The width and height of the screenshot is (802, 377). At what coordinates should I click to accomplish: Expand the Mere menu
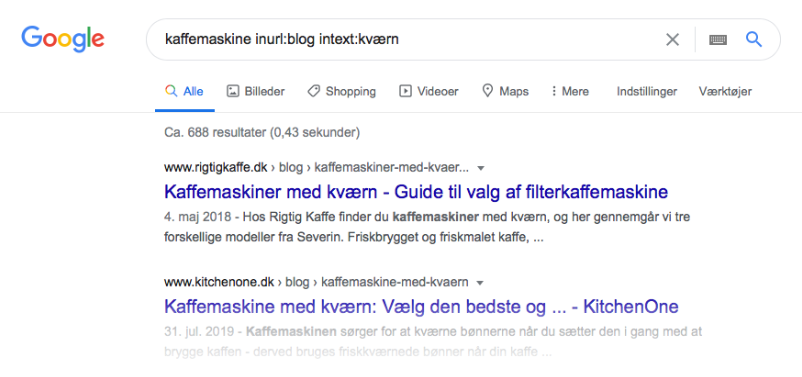[570, 92]
